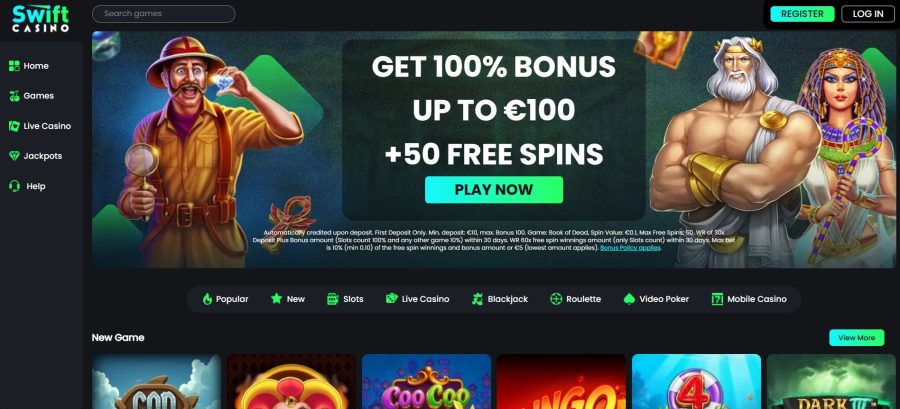Select the Popular flame icon
The height and width of the screenshot is (409, 900).
pyautogui.click(x=207, y=299)
